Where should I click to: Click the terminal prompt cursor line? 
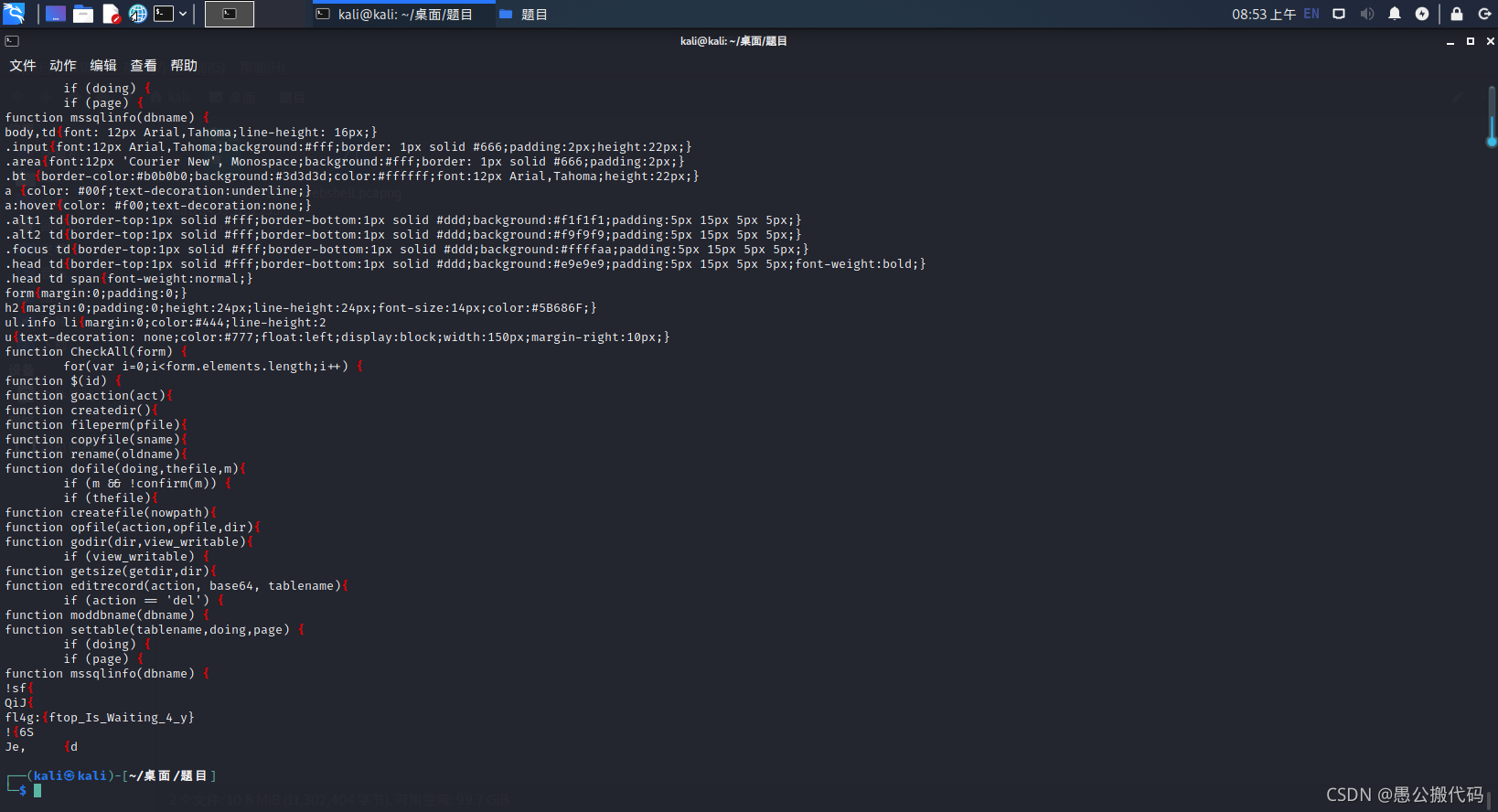point(37,790)
